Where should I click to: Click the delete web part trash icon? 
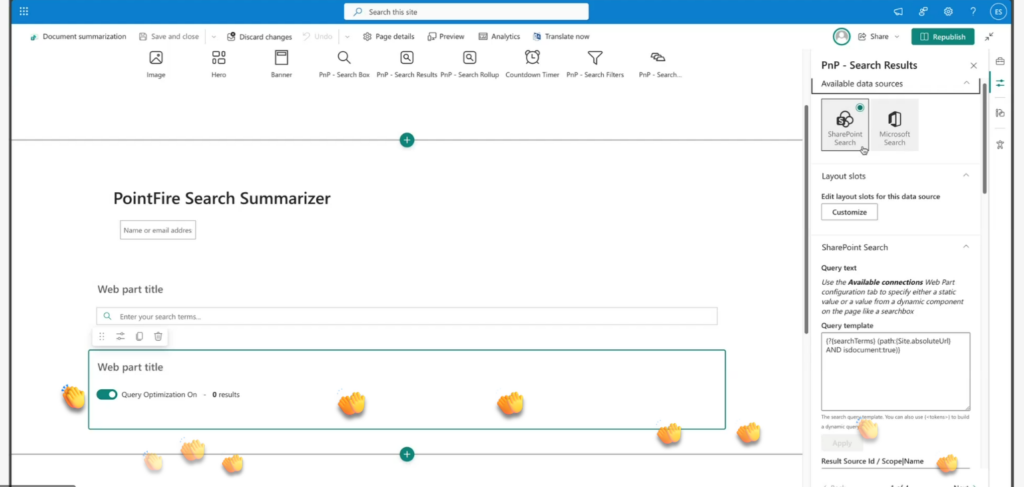click(158, 337)
